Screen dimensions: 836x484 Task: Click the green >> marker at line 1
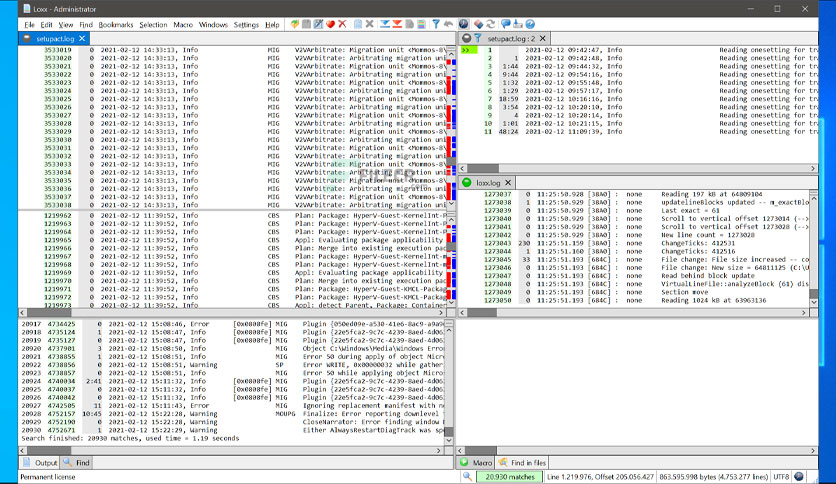click(x=469, y=50)
